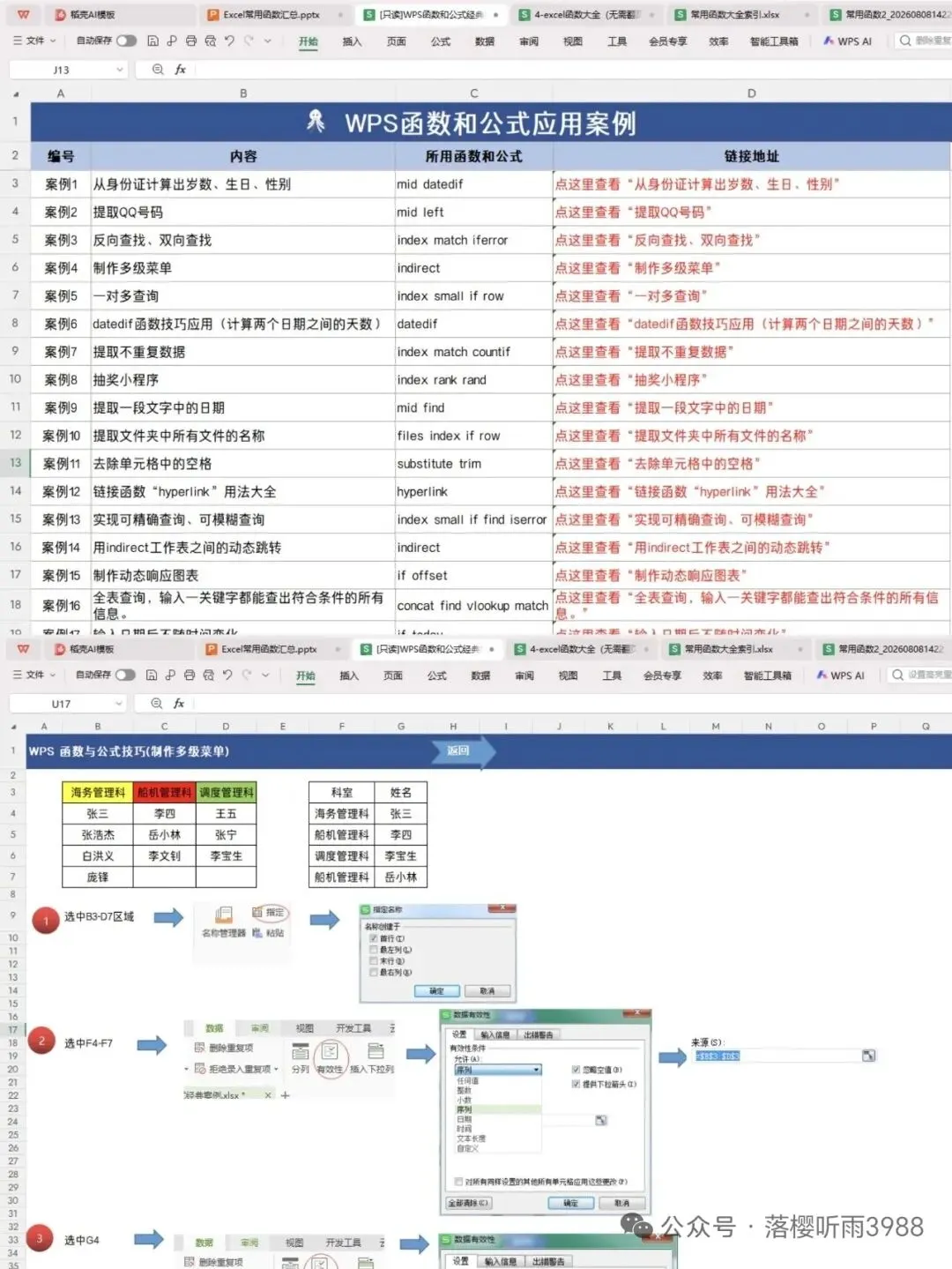Open link 点这里查看 "提取QQ号码"
The image size is (952, 1269).
click(634, 213)
